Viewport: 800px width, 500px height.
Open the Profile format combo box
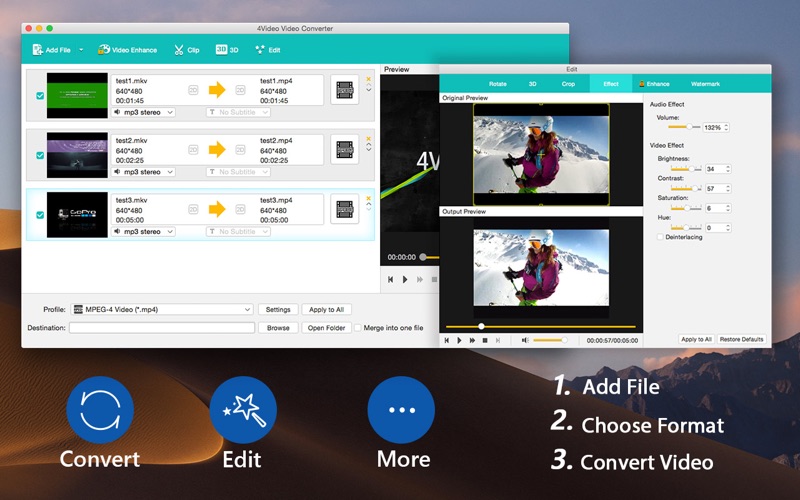[162, 309]
